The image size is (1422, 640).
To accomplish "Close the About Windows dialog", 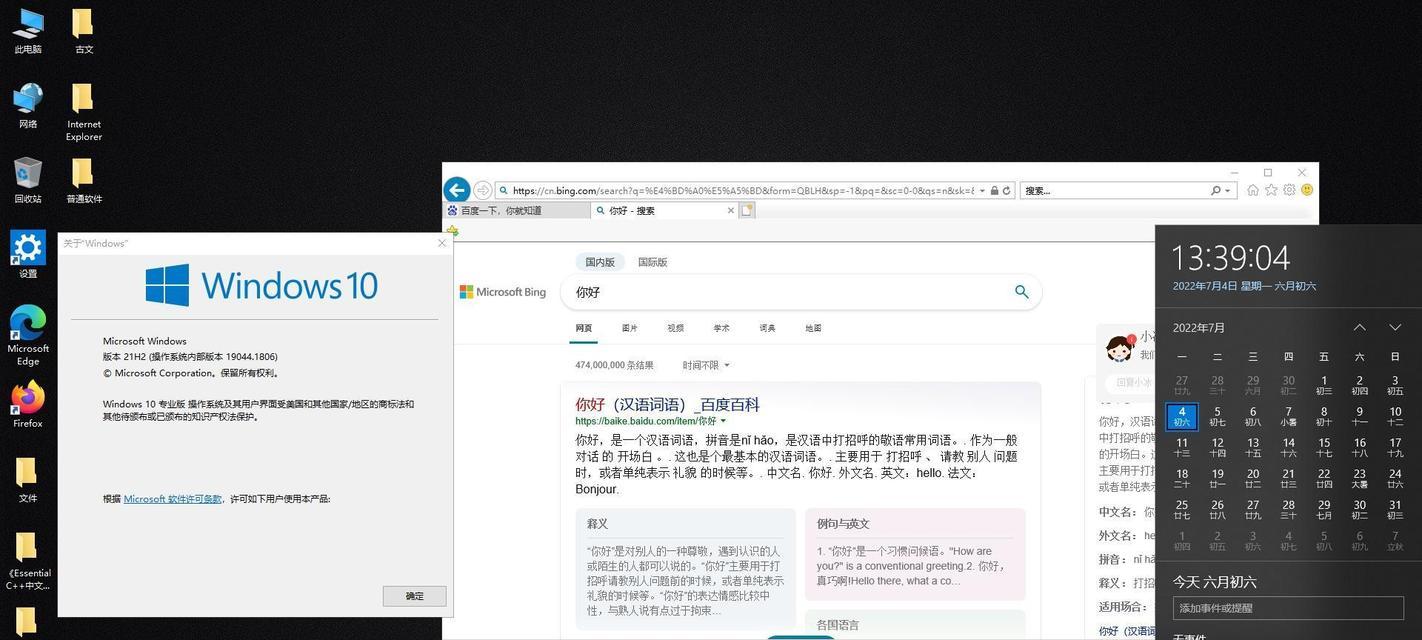I will [x=442, y=243].
